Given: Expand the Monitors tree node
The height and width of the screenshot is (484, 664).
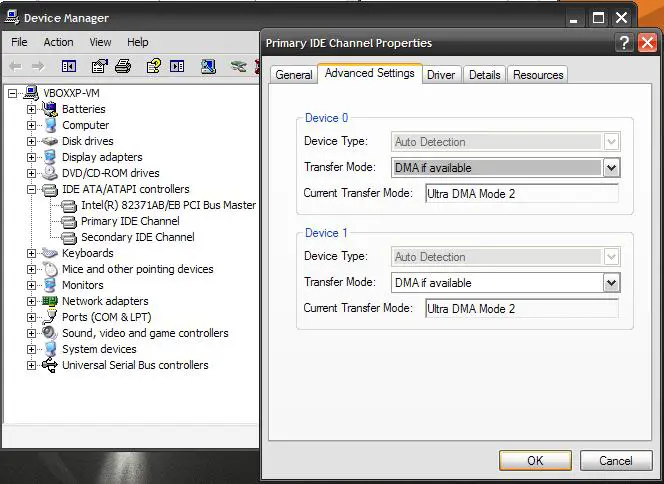Looking at the screenshot, I should 31,285.
